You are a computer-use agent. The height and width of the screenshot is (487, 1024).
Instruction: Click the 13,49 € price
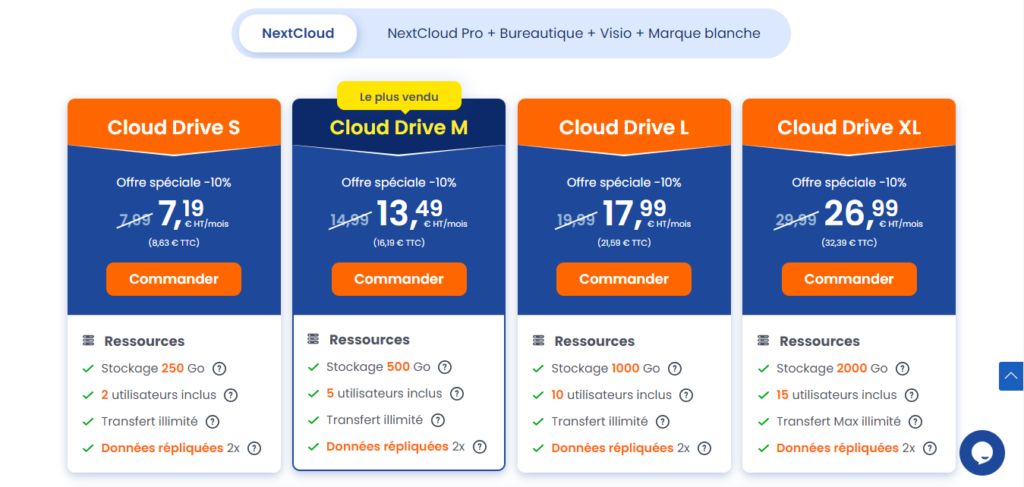[x=422, y=214]
